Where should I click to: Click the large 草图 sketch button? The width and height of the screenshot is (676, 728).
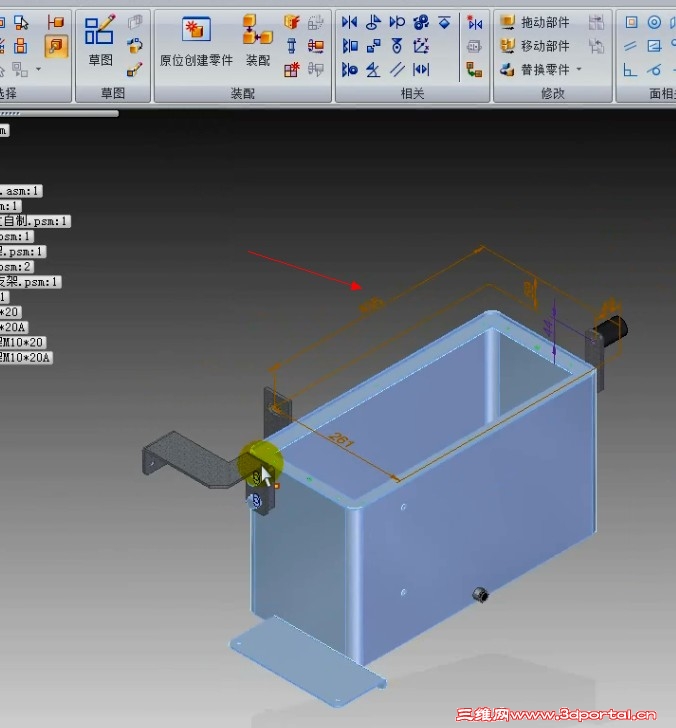coord(100,41)
